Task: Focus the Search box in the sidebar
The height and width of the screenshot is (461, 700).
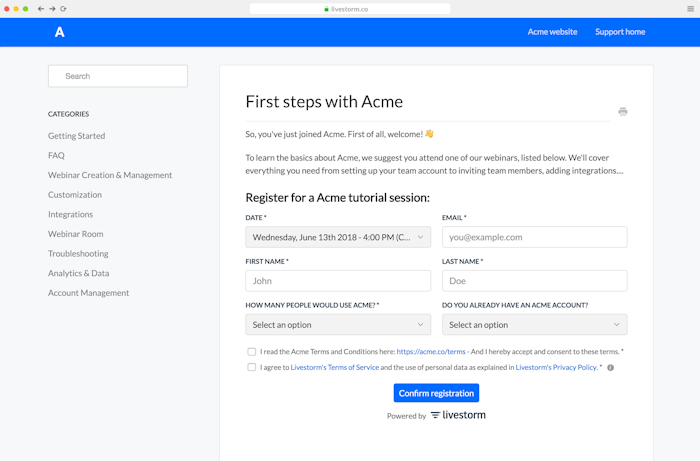Action: pyautogui.click(x=118, y=76)
